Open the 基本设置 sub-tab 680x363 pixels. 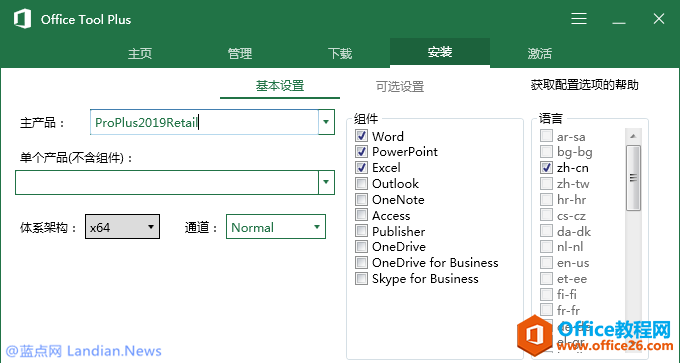point(280,86)
